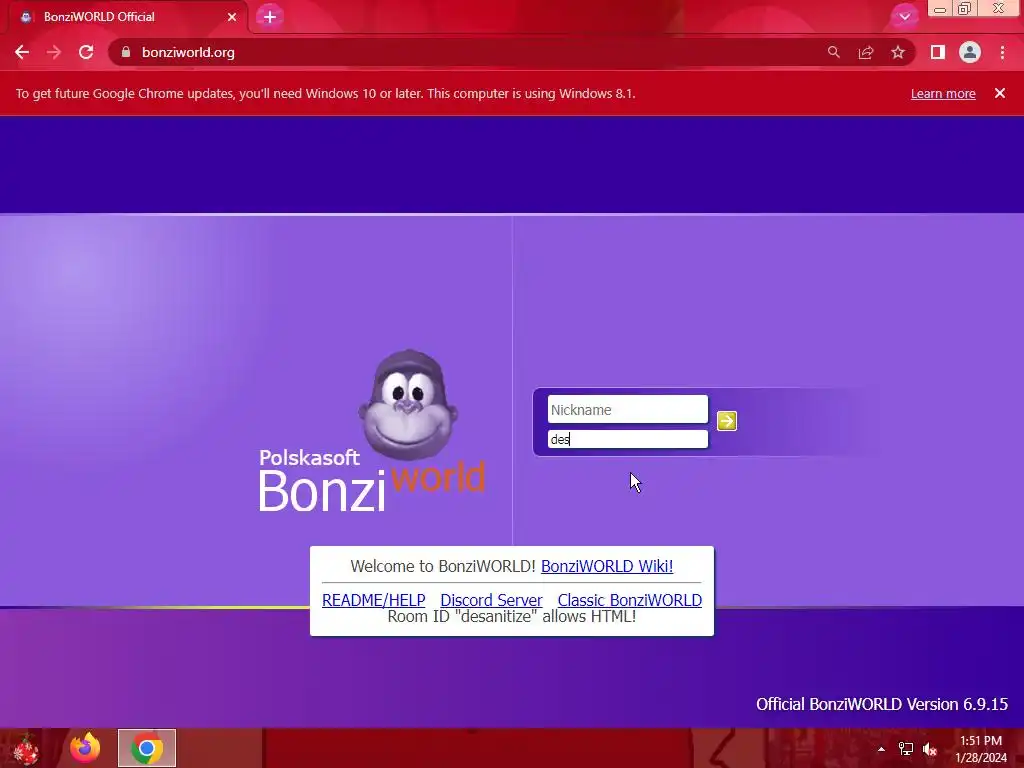Open the Chrome three-dot menu
The image size is (1024, 768).
(1002, 52)
